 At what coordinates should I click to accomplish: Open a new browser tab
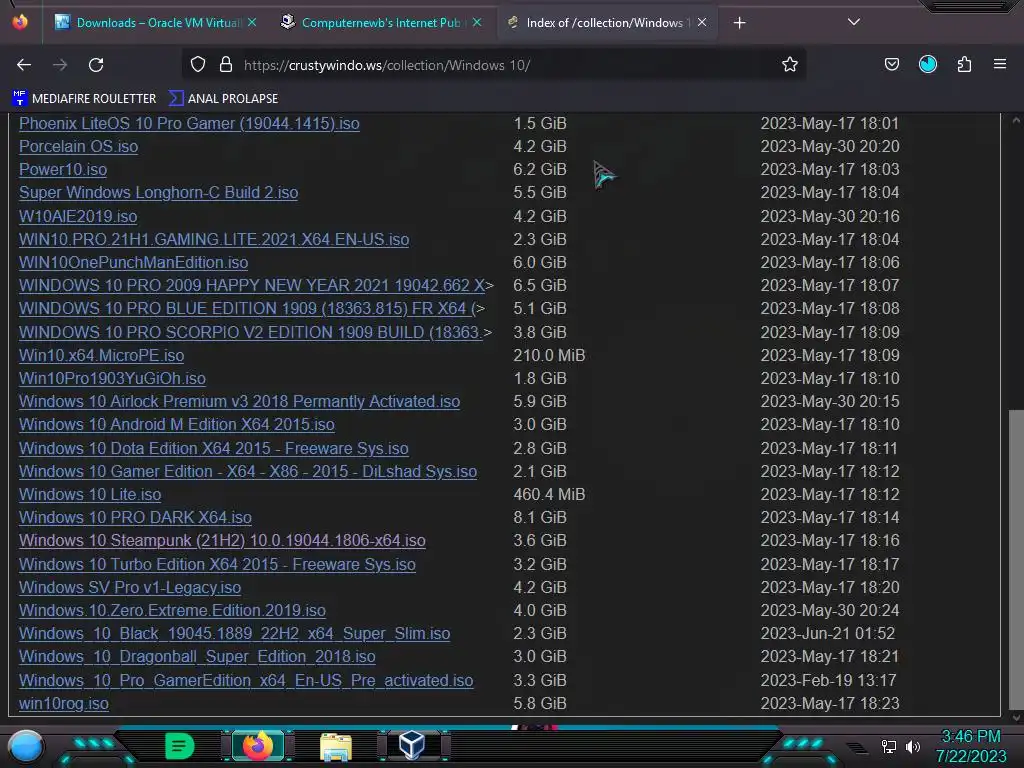tap(739, 23)
